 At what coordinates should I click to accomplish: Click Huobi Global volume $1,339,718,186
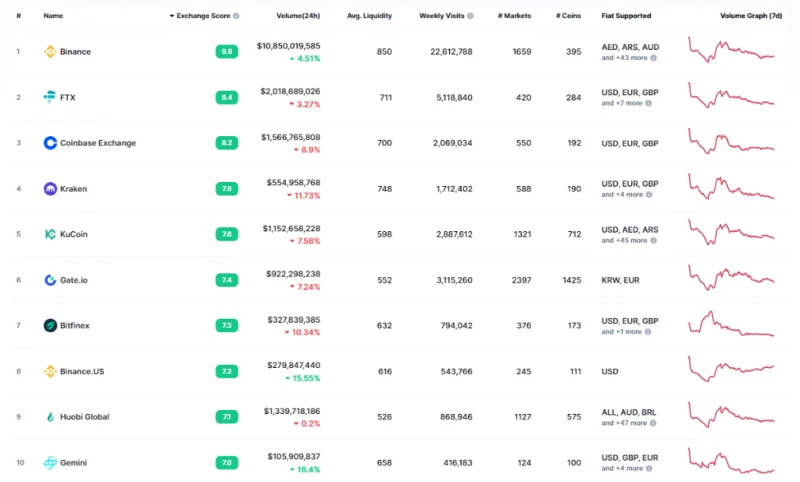292,411
